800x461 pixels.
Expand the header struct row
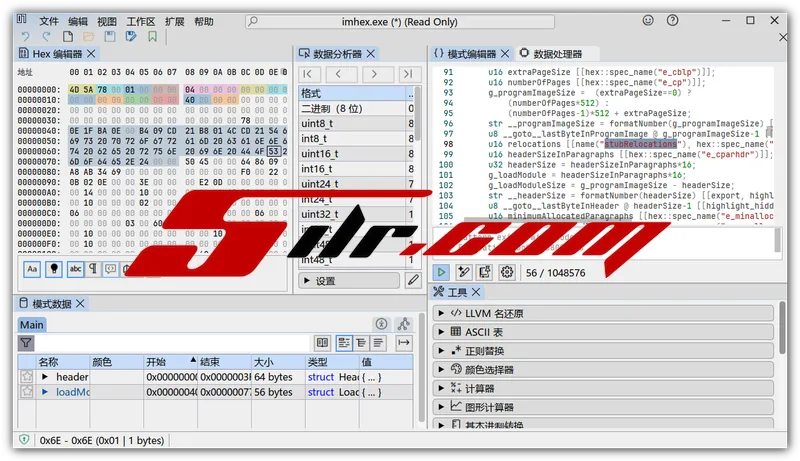pos(45,377)
